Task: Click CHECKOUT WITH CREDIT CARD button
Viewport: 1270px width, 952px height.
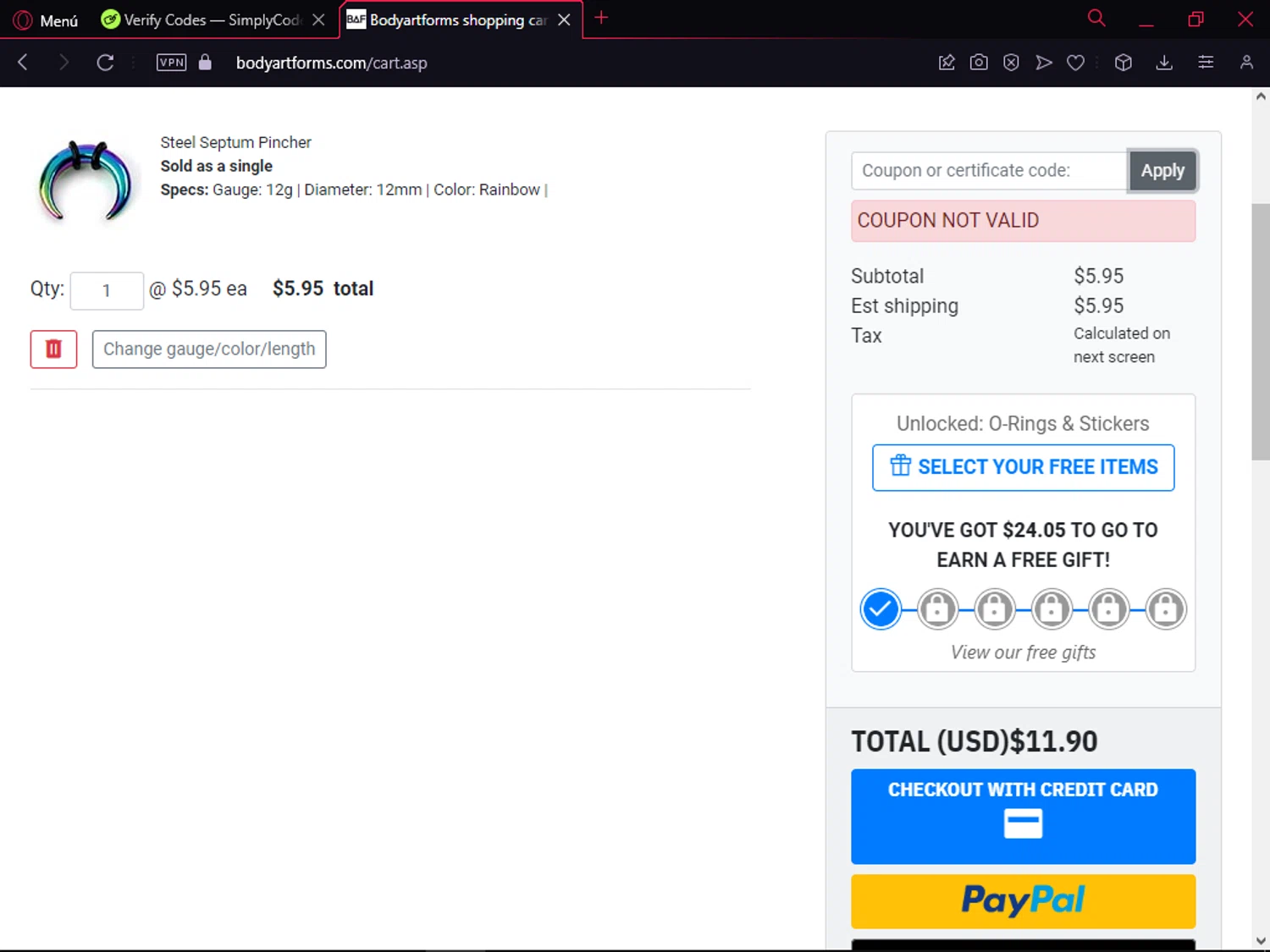Action: (1023, 816)
